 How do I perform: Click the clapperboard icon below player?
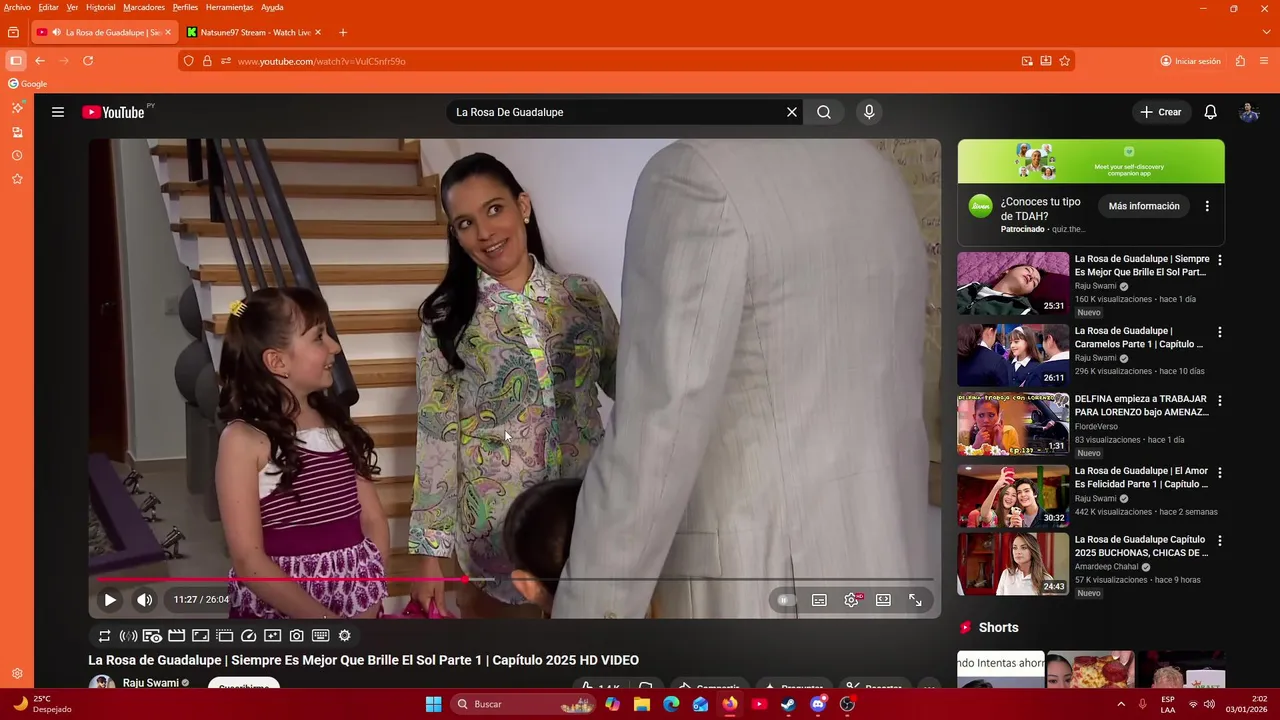click(x=176, y=636)
